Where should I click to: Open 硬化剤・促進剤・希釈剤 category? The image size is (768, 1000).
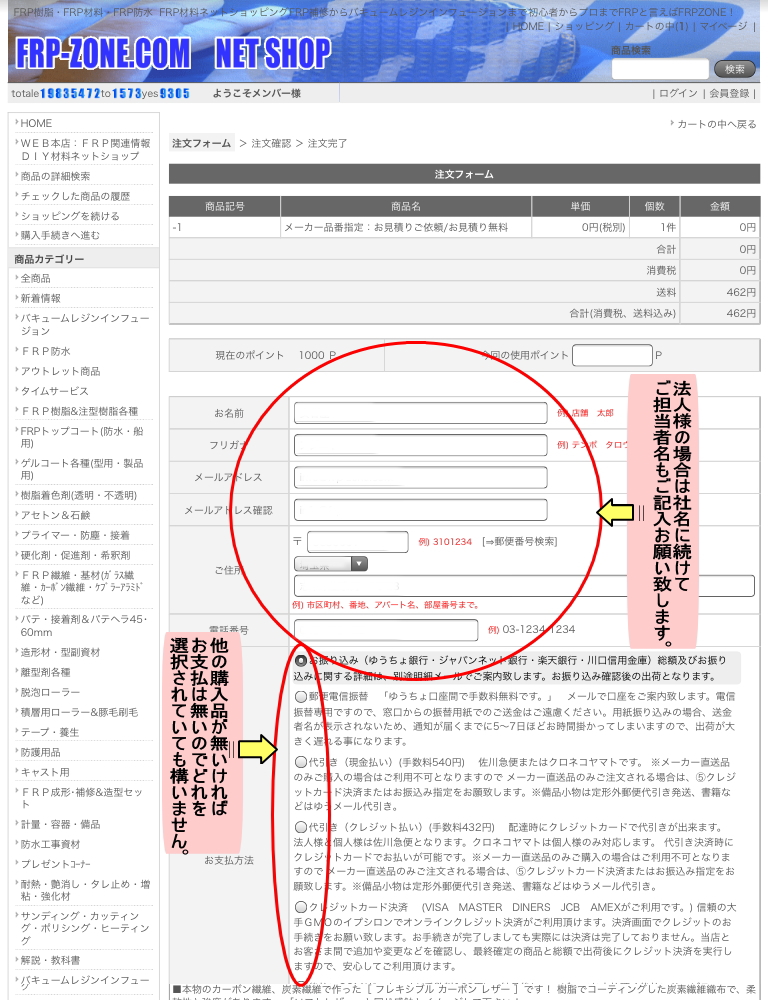[x=75, y=555]
